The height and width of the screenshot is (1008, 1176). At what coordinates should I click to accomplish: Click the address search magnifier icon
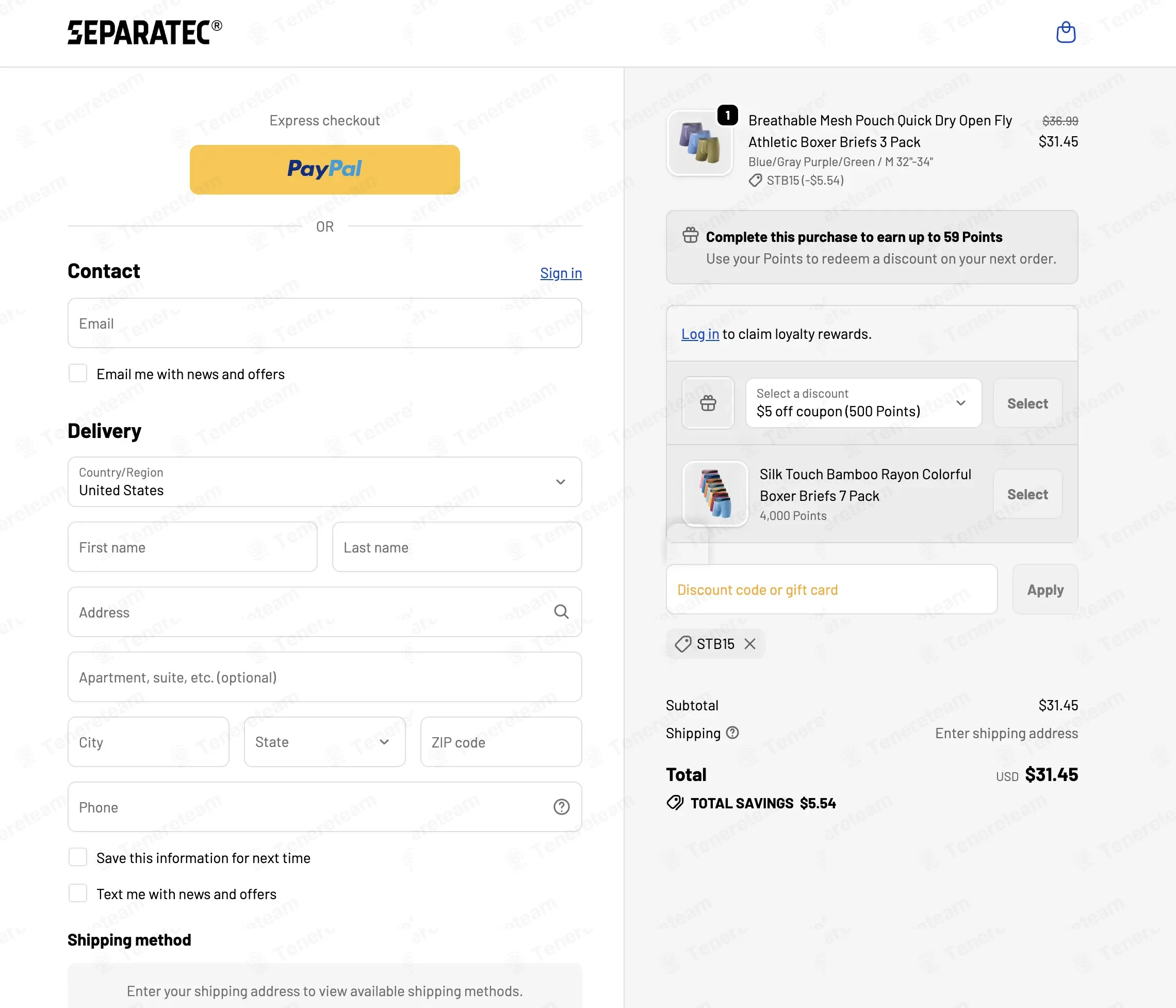click(561, 611)
